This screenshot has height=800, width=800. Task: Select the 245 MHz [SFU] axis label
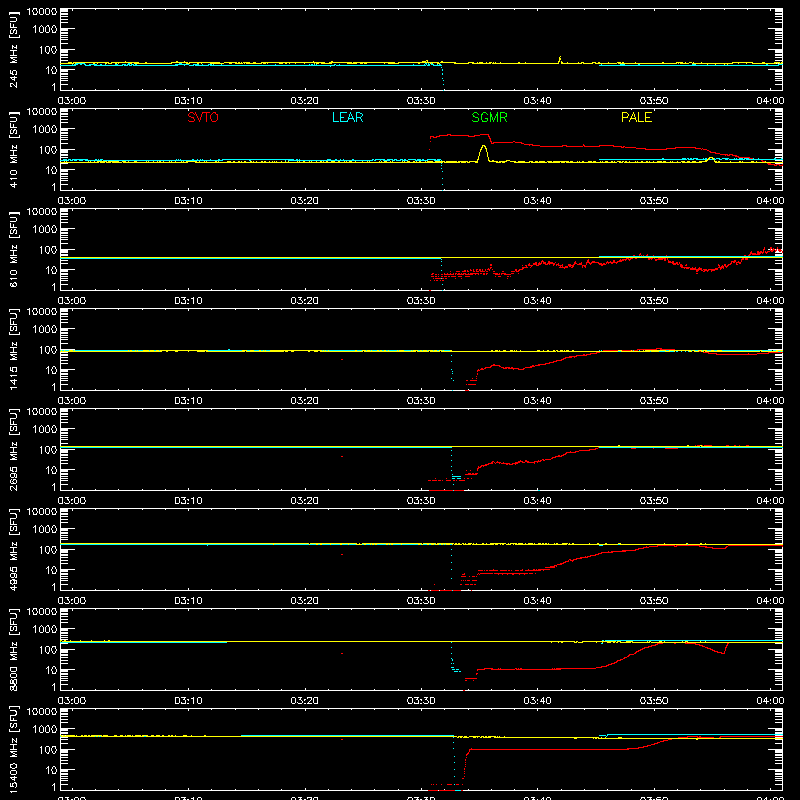click(x=13, y=49)
